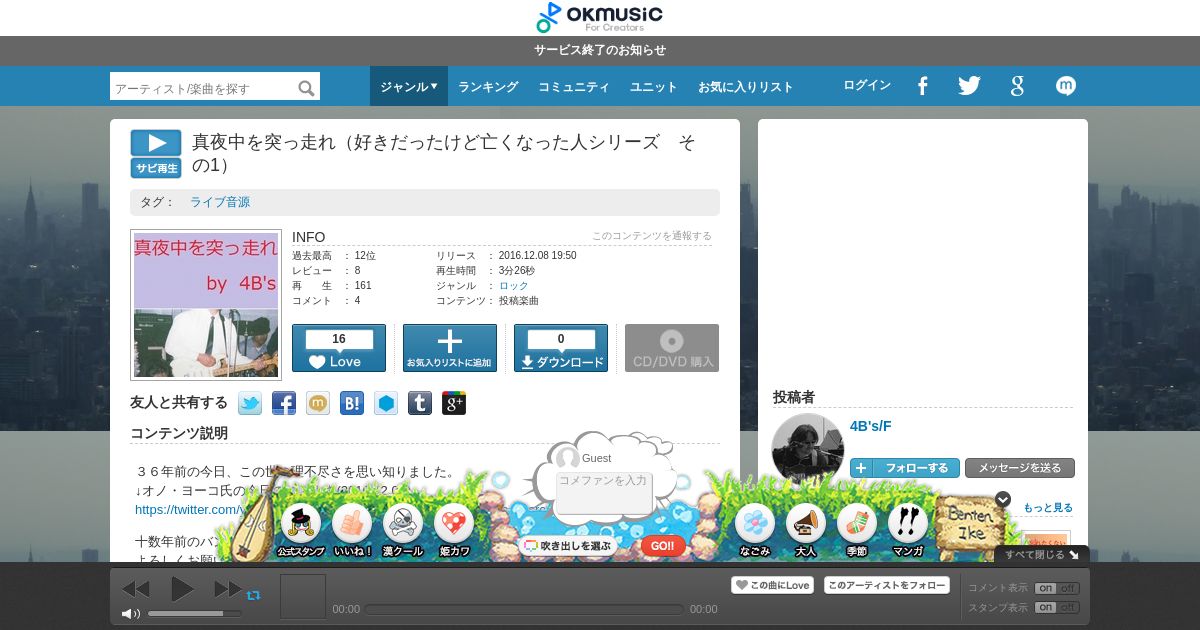This screenshot has width=1200, height=630.
Task: Report content via このコンテンツを通報する
Action: (652, 236)
